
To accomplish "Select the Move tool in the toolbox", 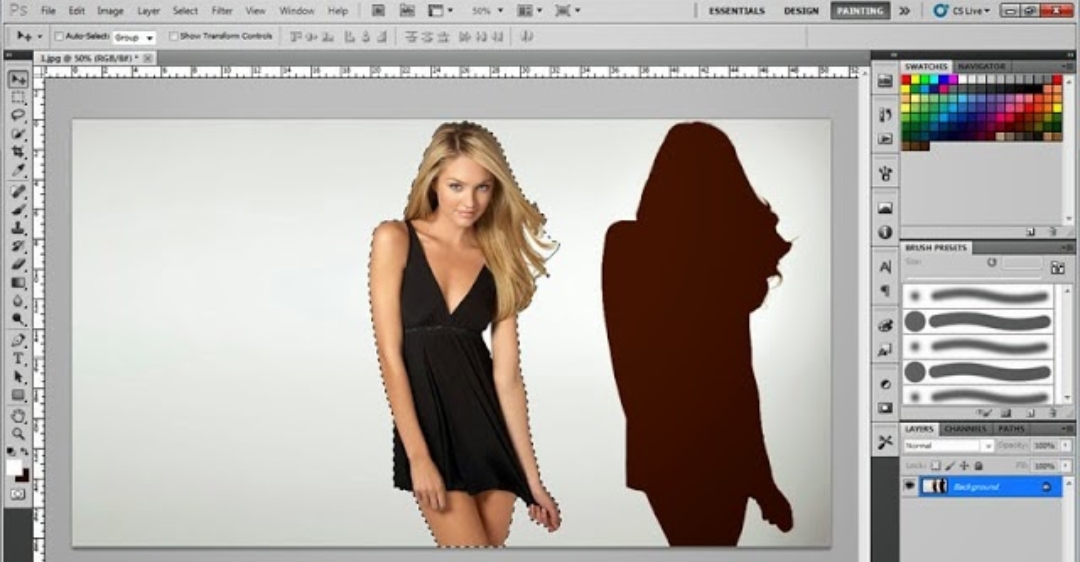I will click(x=18, y=79).
